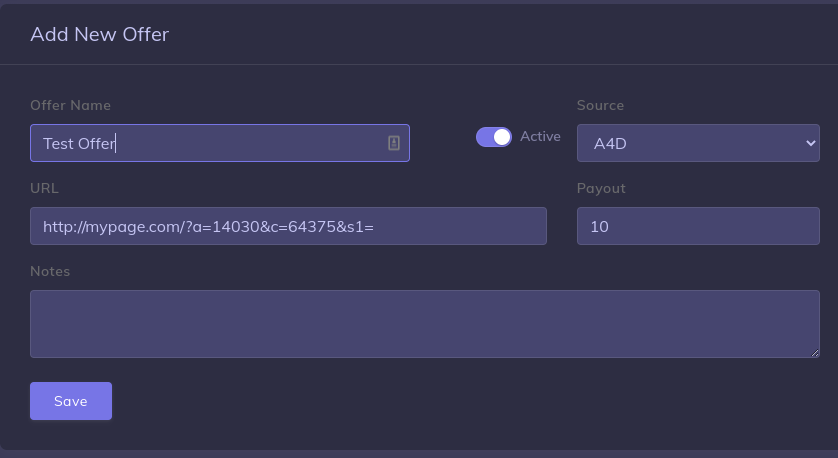Click the chevron arrow of Source selector
Viewport: 838px width, 458px height.
[810, 143]
